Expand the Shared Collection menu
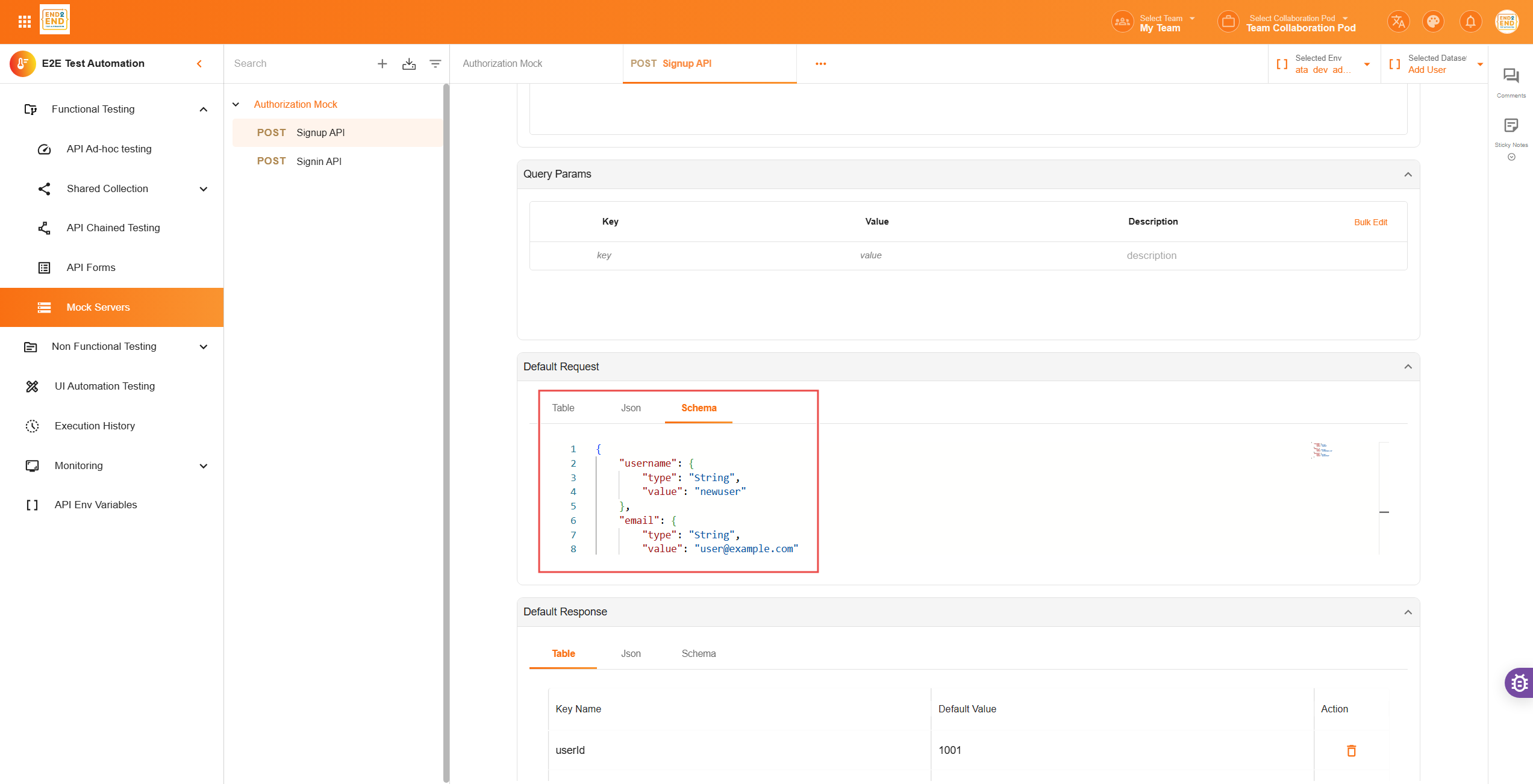1533x784 pixels. (x=203, y=189)
